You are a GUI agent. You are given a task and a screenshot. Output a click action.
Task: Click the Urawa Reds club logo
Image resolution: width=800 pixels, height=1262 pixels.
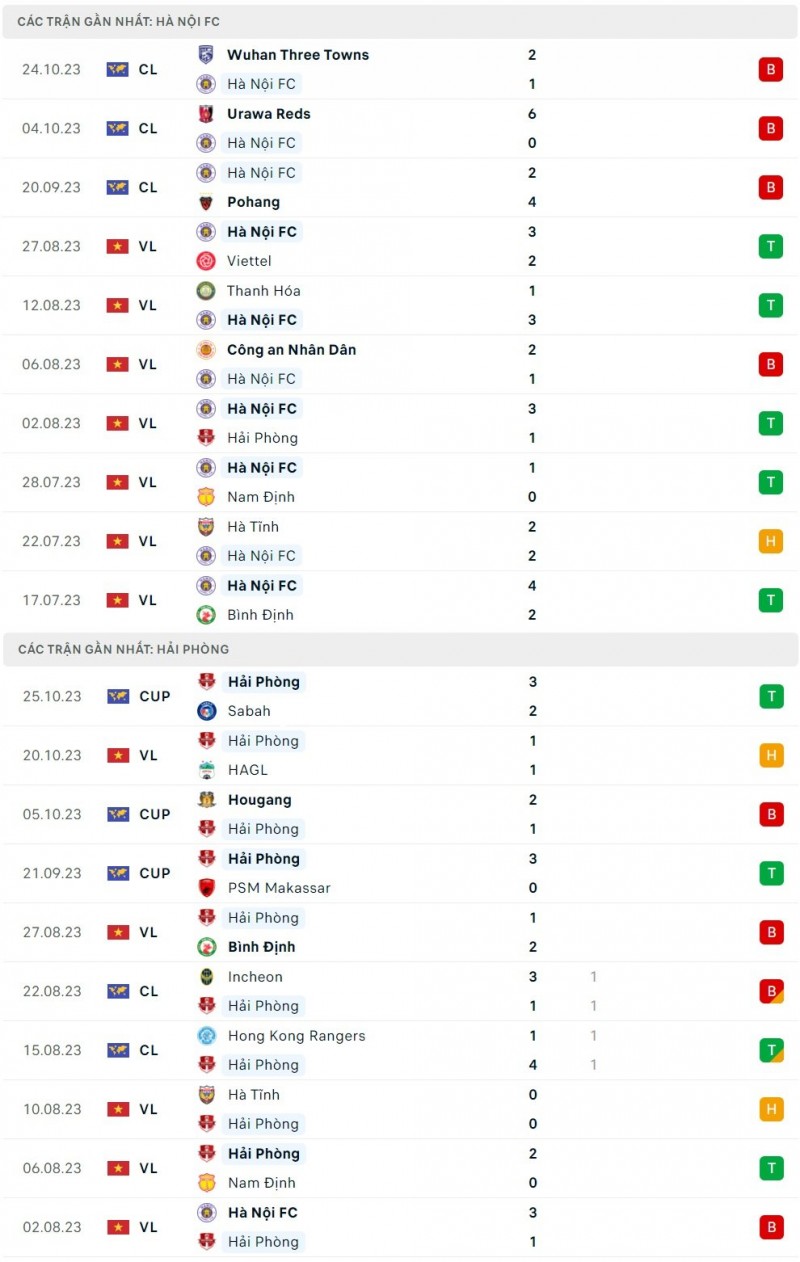pos(206,114)
